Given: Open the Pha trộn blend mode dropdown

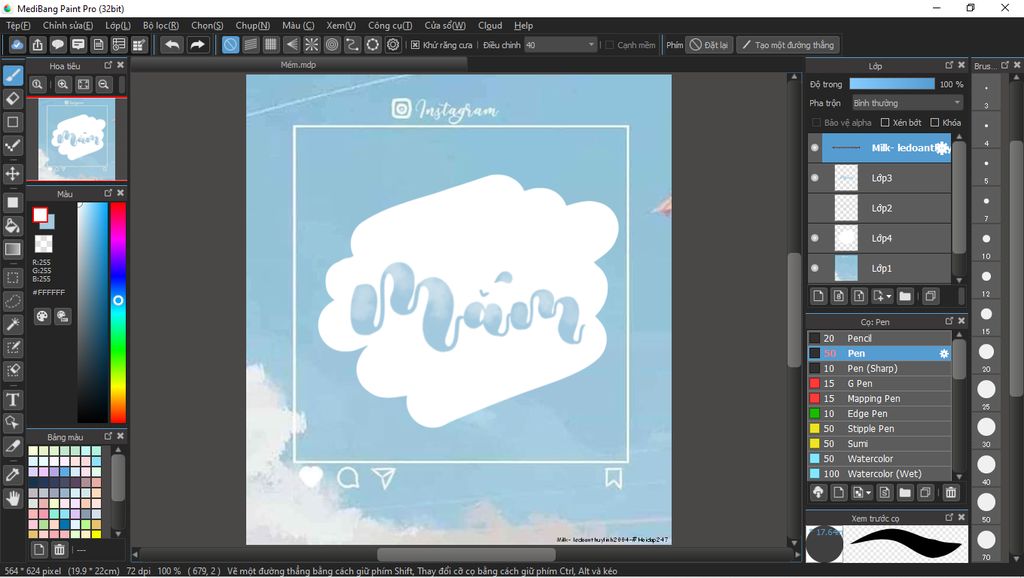Looking at the screenshot, I should click(907, 103).
